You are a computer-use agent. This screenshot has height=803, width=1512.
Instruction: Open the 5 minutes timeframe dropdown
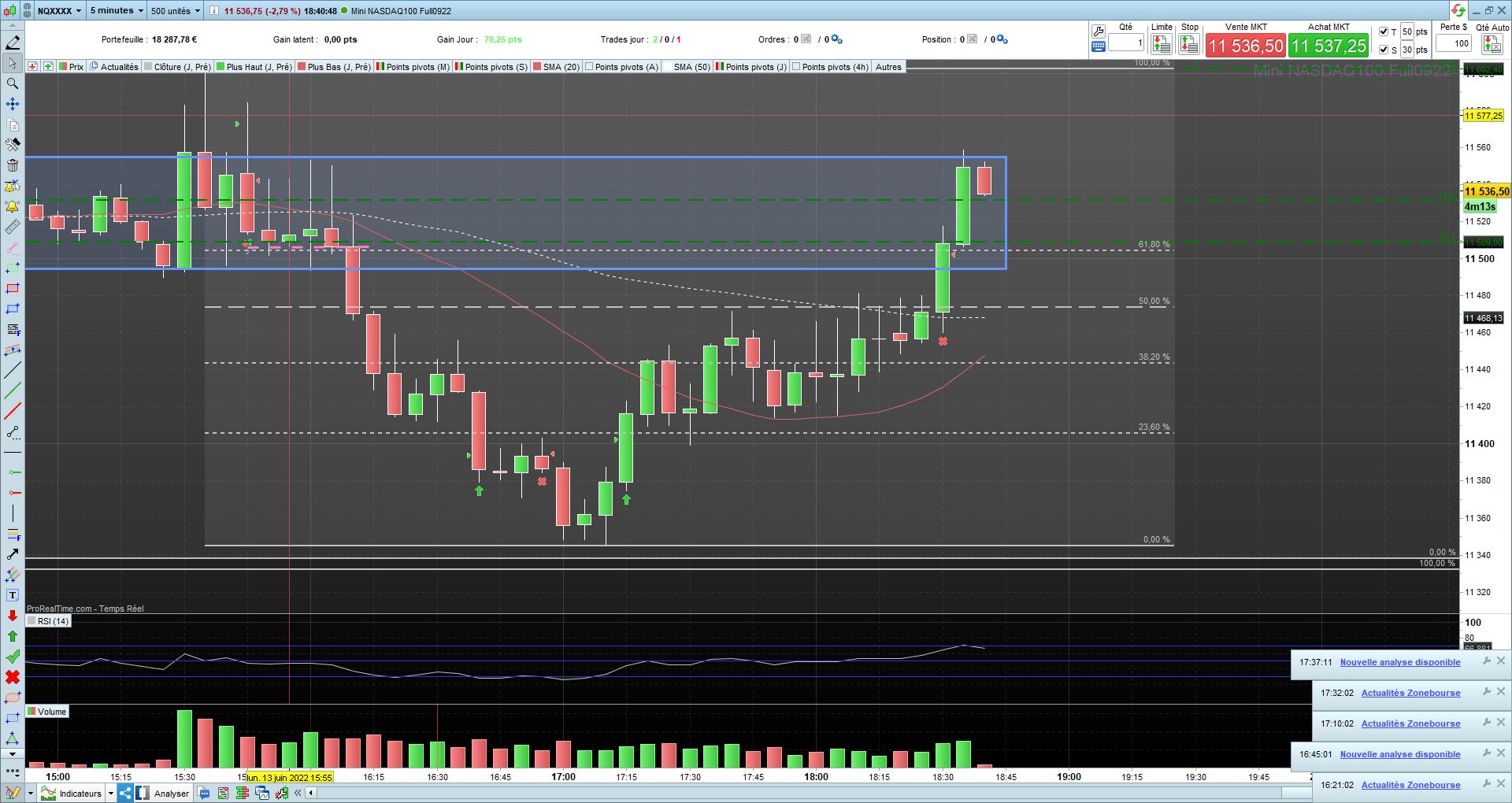click(117, 11)
